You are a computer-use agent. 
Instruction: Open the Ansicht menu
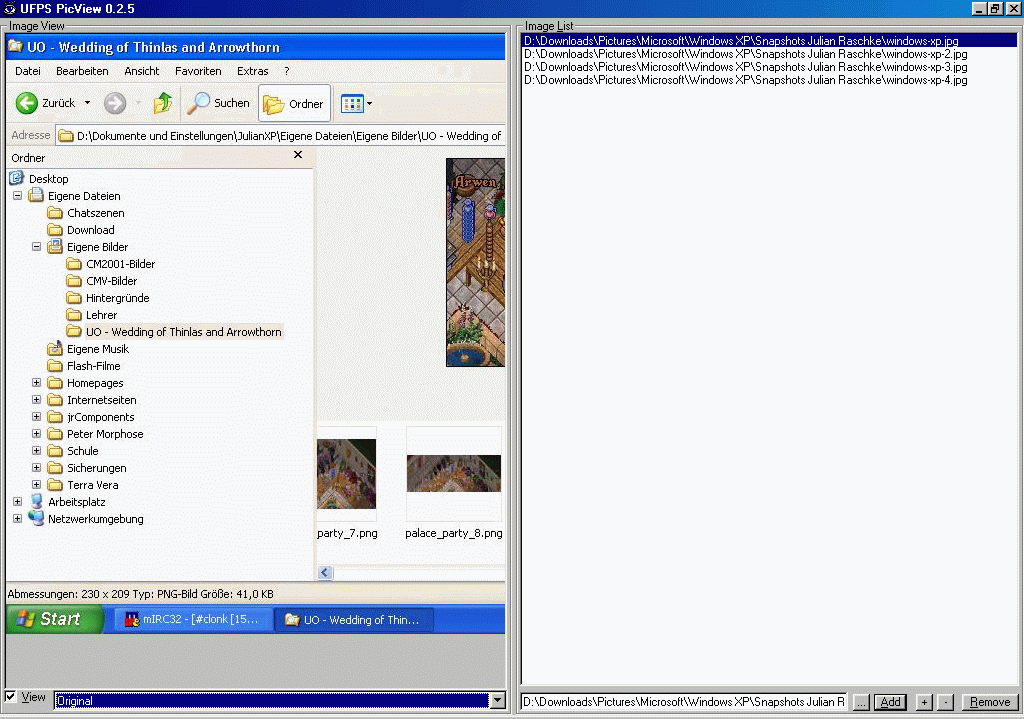click(x=142, y=71)
